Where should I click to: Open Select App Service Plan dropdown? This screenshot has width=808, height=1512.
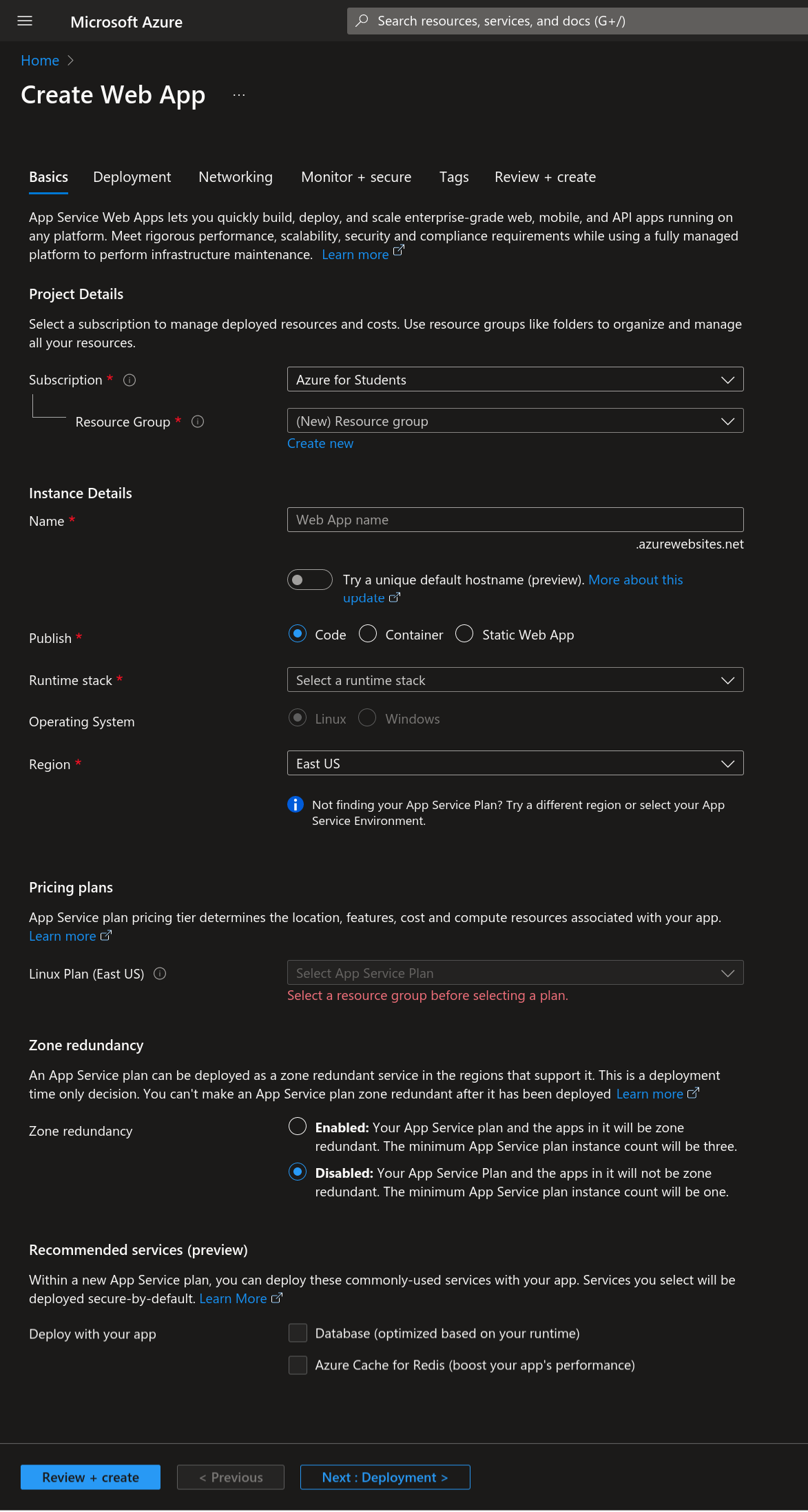point(515,973)
